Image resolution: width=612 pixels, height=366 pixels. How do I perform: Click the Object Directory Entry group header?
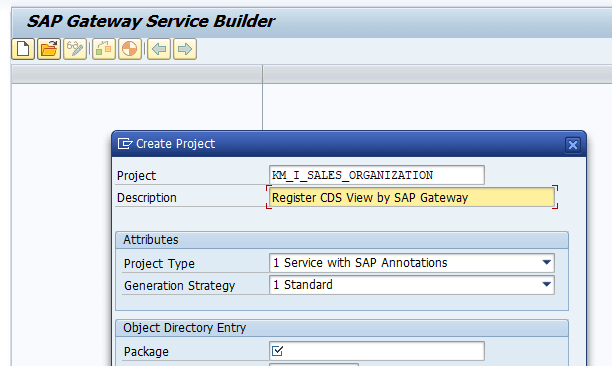point(342,328)
